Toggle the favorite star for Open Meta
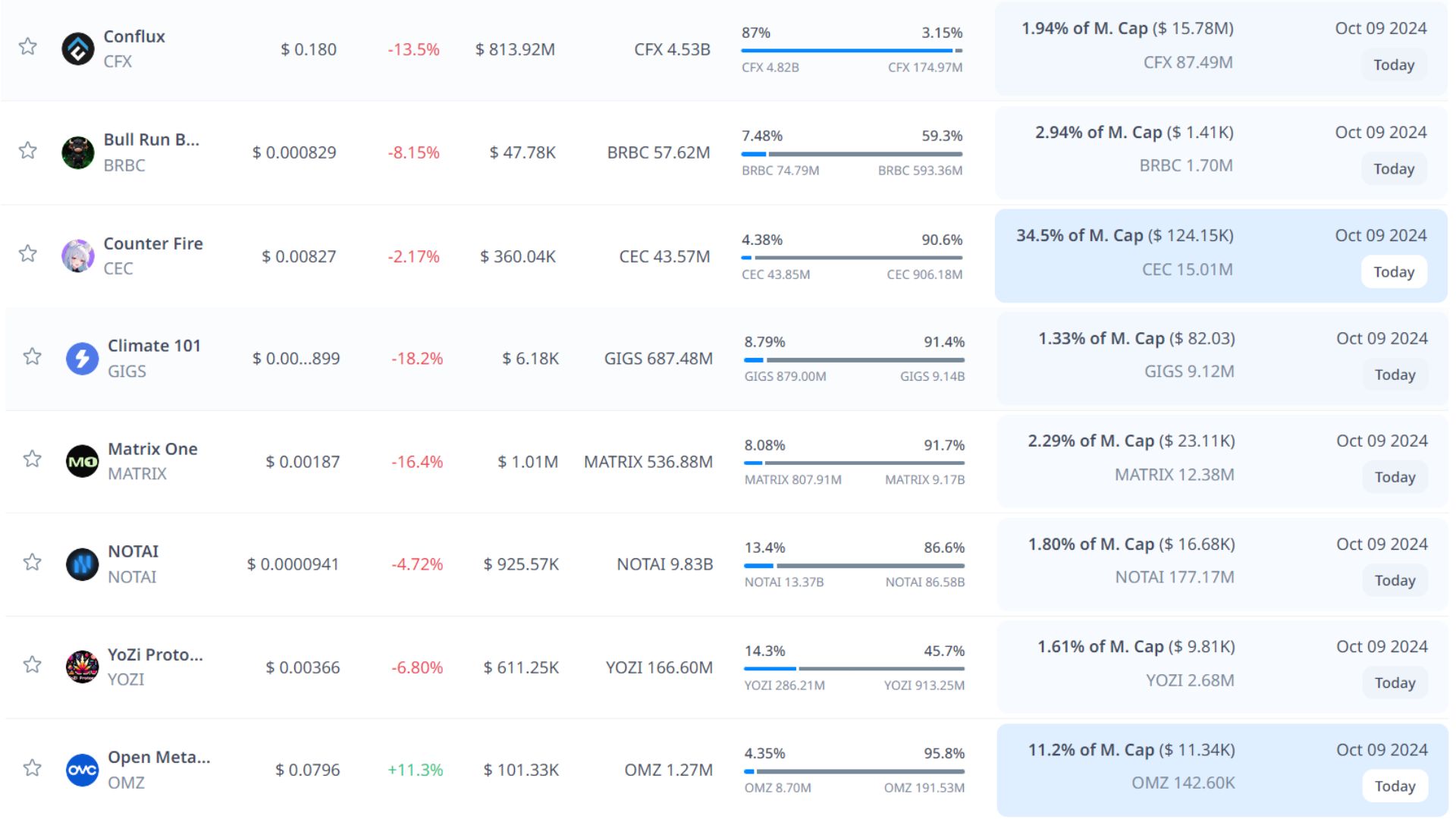This screenshot has height=819, width=1456. click(32, 767)
